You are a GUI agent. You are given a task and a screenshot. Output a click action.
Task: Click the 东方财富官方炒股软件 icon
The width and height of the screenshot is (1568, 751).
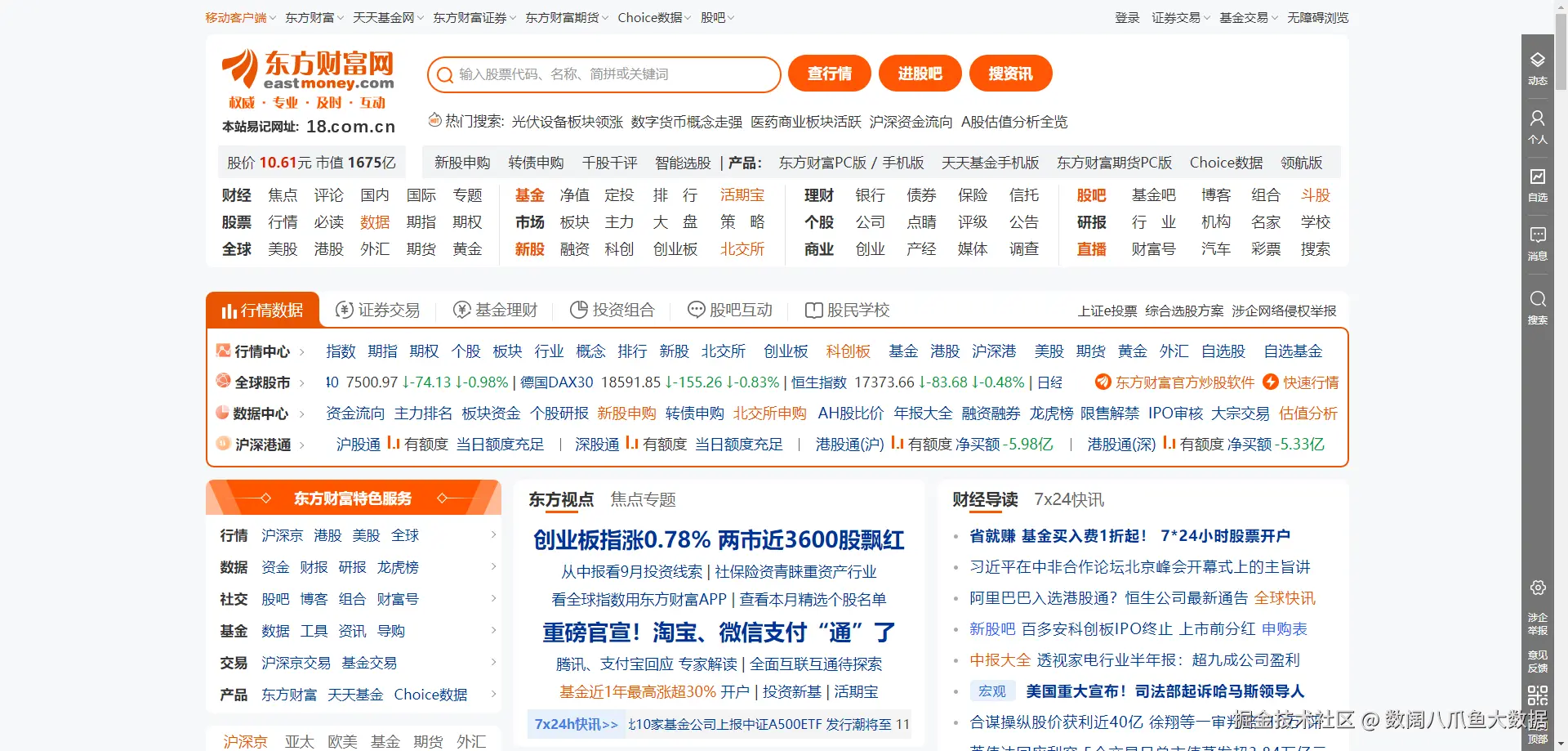point(1103,382)
